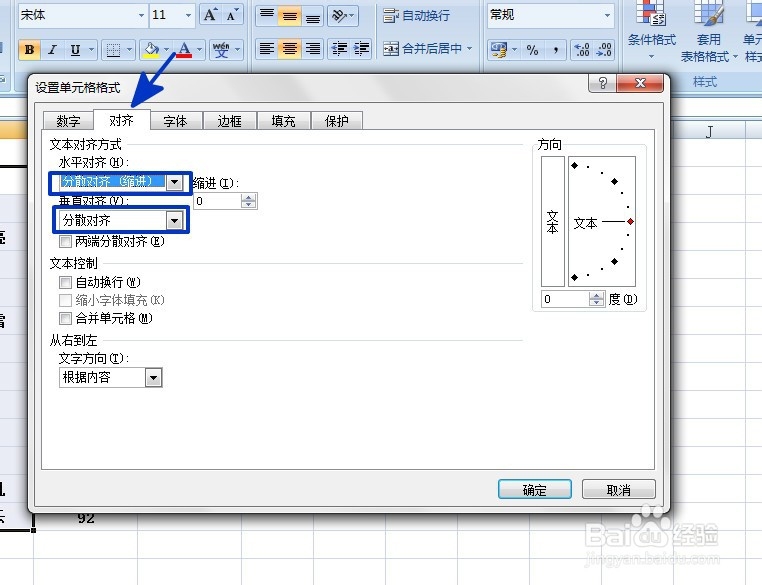762x585 pixels.
Task: Apply Underline formatting in ribbon
Action: point(75,50)
